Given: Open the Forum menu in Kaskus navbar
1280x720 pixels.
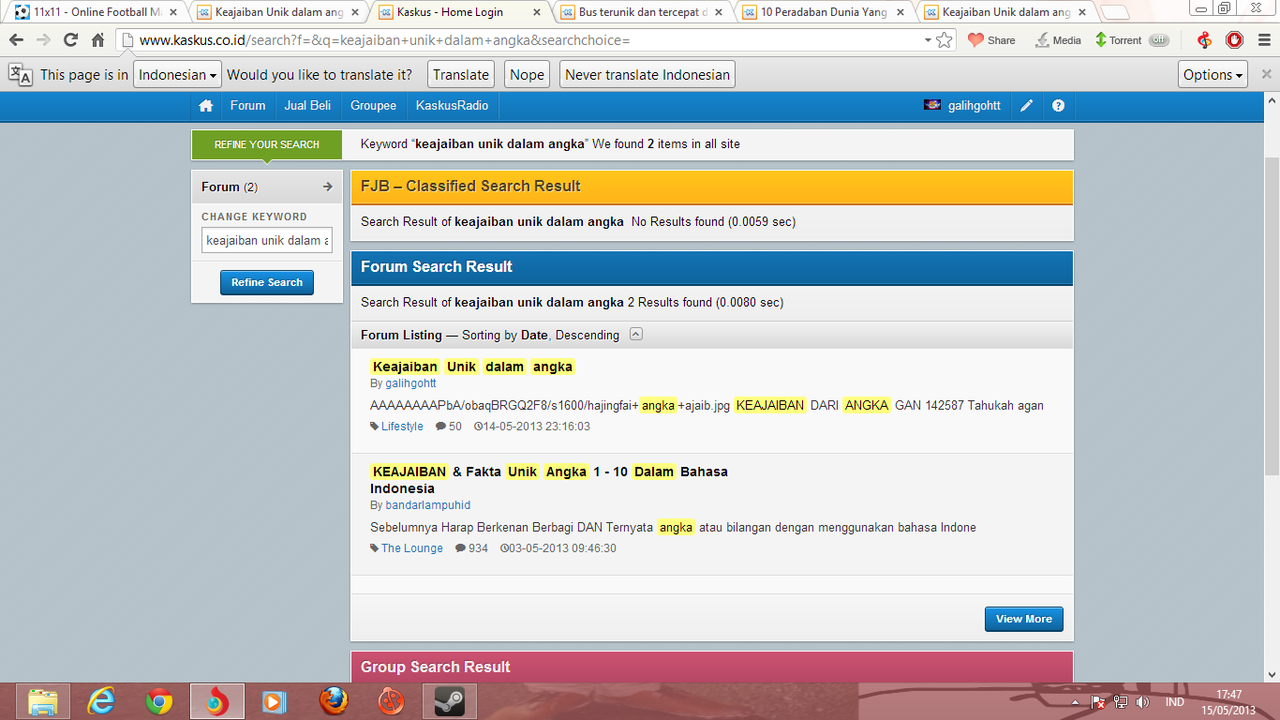Looking at the screenshot, I should [248, 106].
